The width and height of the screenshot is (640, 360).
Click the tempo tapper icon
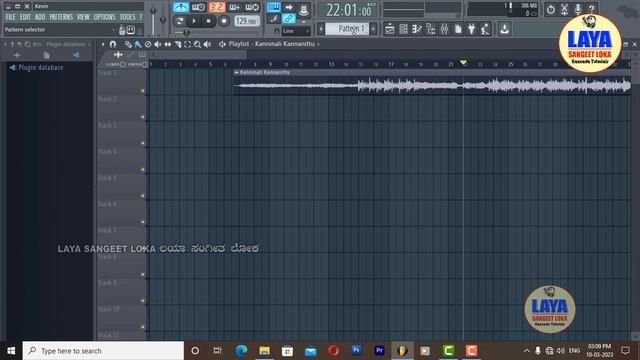(485, 29)
